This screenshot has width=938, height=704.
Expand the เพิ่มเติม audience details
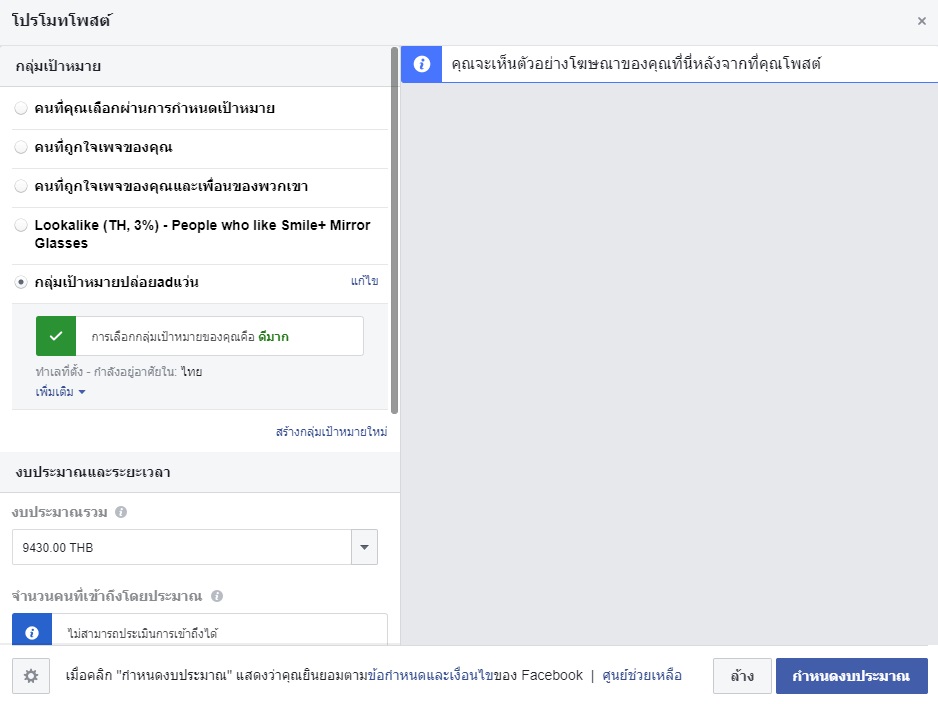point(60,392)
